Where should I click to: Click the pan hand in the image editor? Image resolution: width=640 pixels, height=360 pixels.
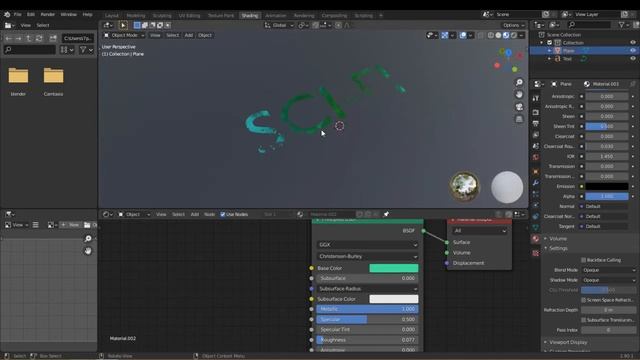pos(88,251)
